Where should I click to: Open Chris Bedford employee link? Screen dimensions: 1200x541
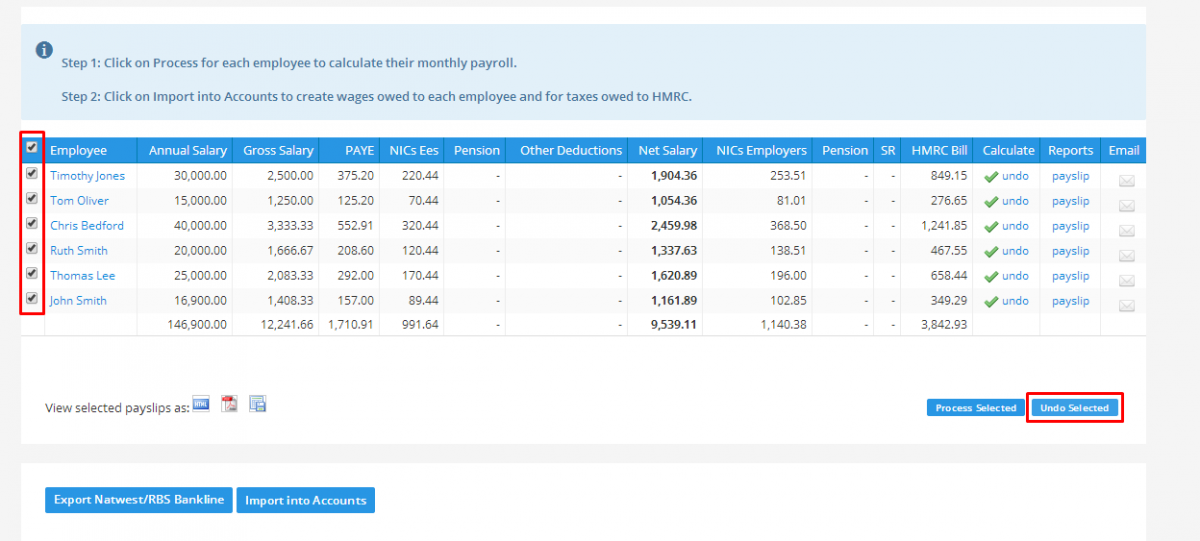(87, 226)
